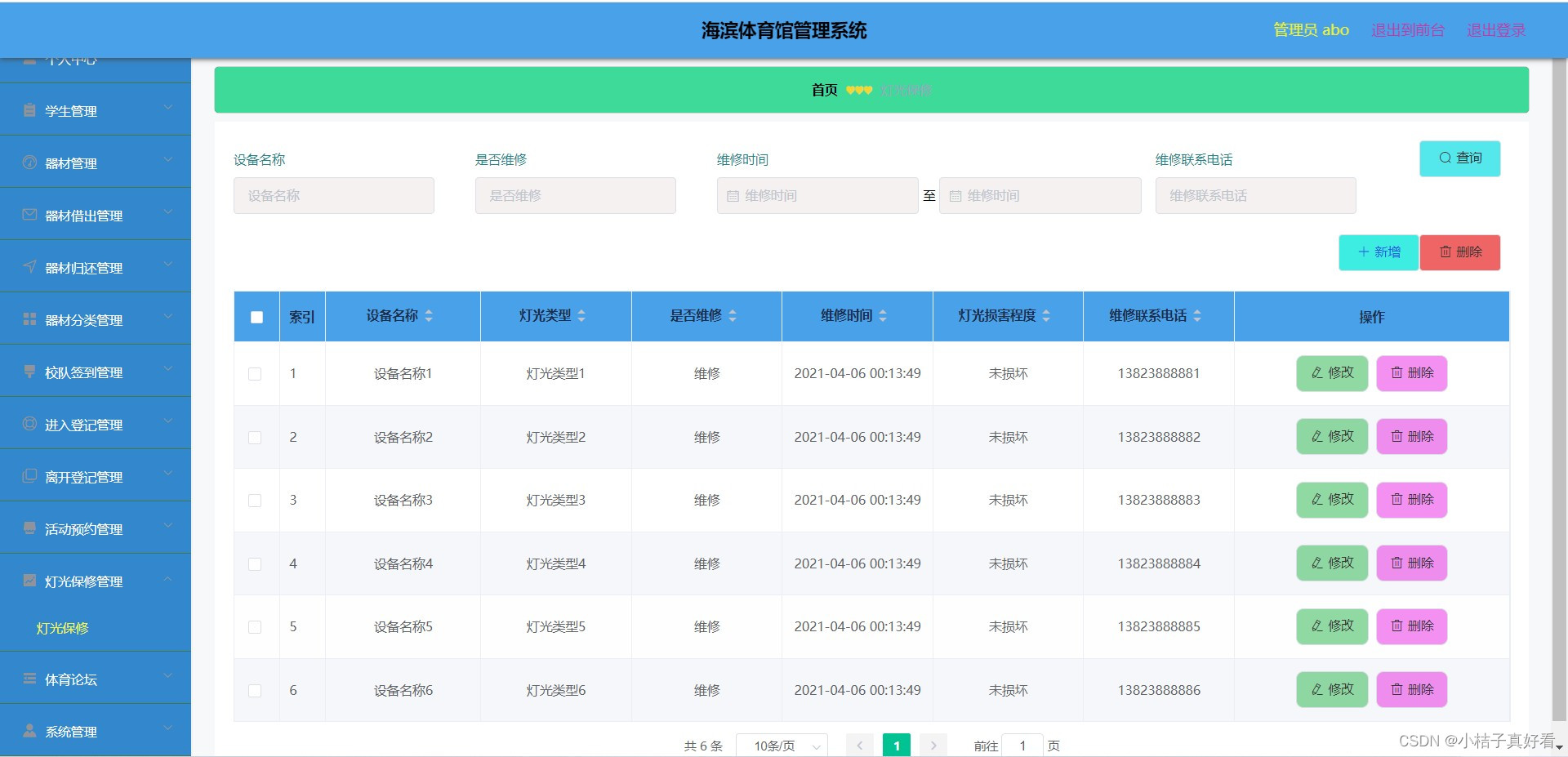Screen dimensions: 1568x757
Task: Click the sort arrows on 是否维修 column
Action: pyautogui.click(x=733, y=316)
